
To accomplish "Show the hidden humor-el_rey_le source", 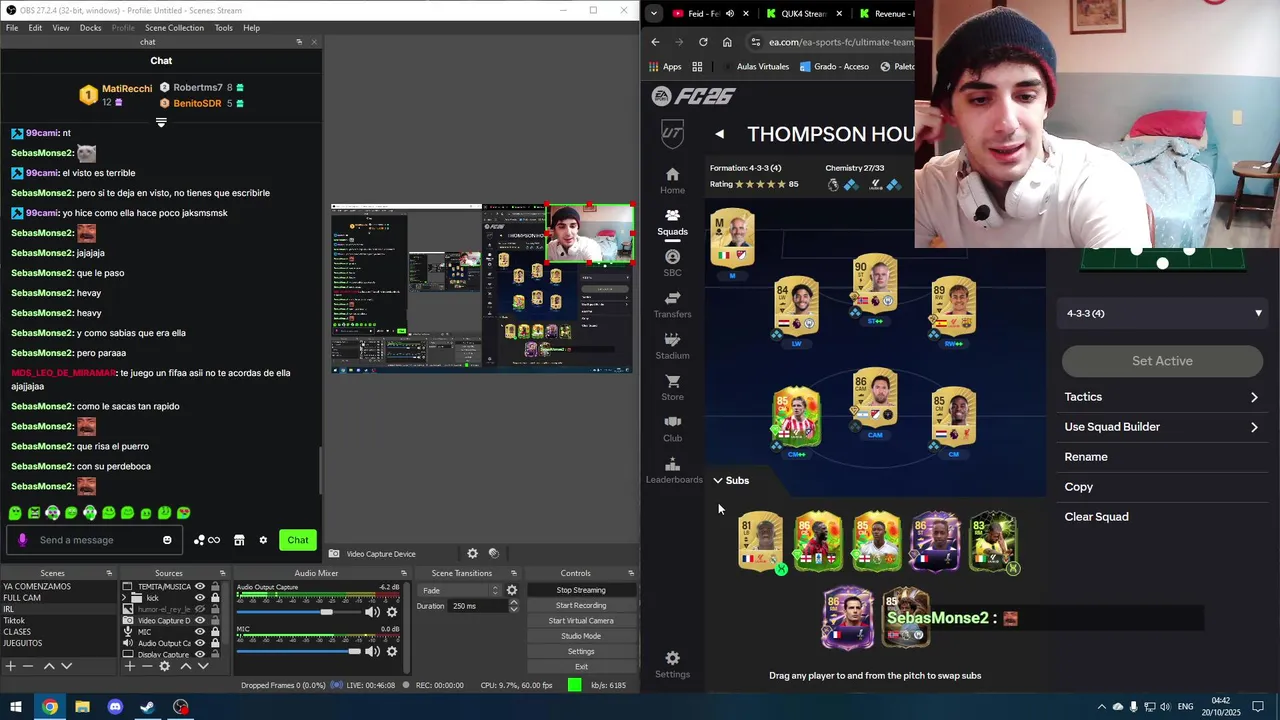I will click(200, 609).
